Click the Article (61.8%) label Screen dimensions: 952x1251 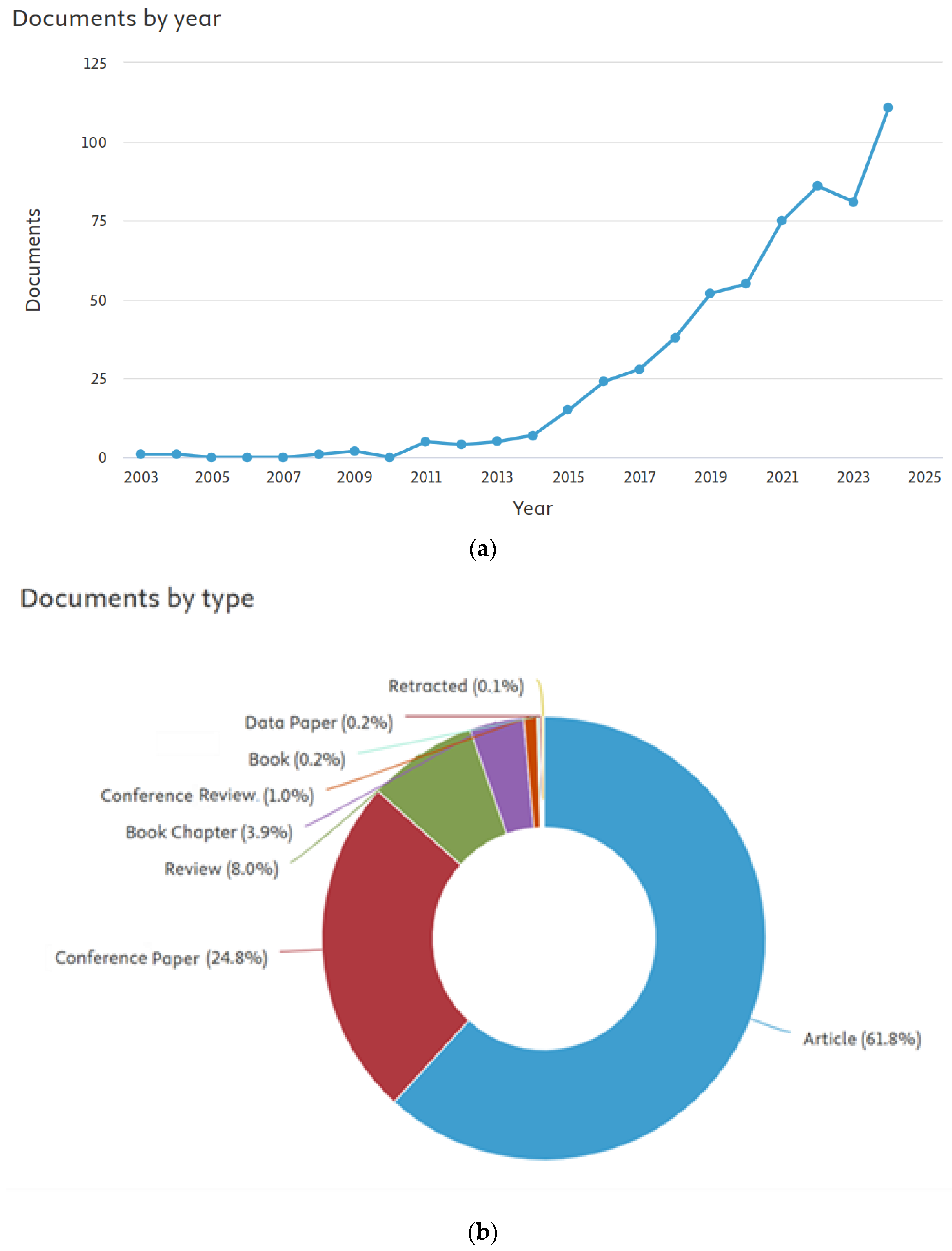(x=861, y=1039)
